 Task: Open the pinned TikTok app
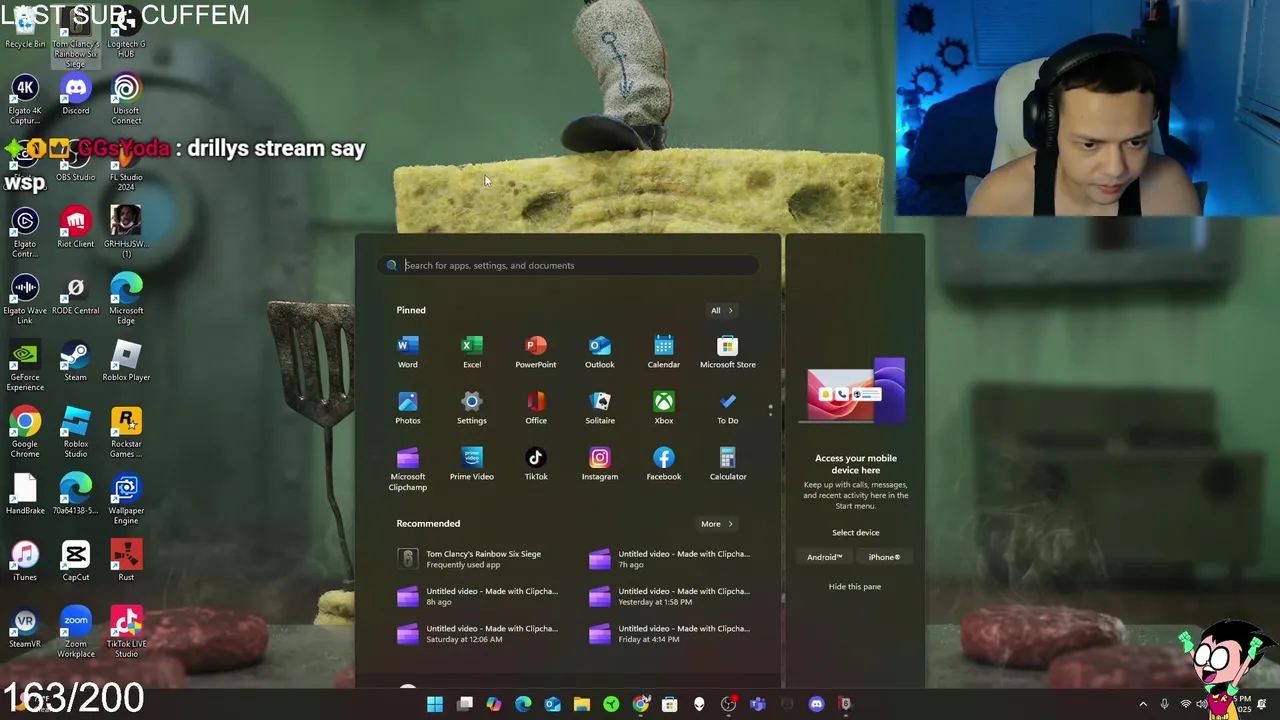(536, 464)
